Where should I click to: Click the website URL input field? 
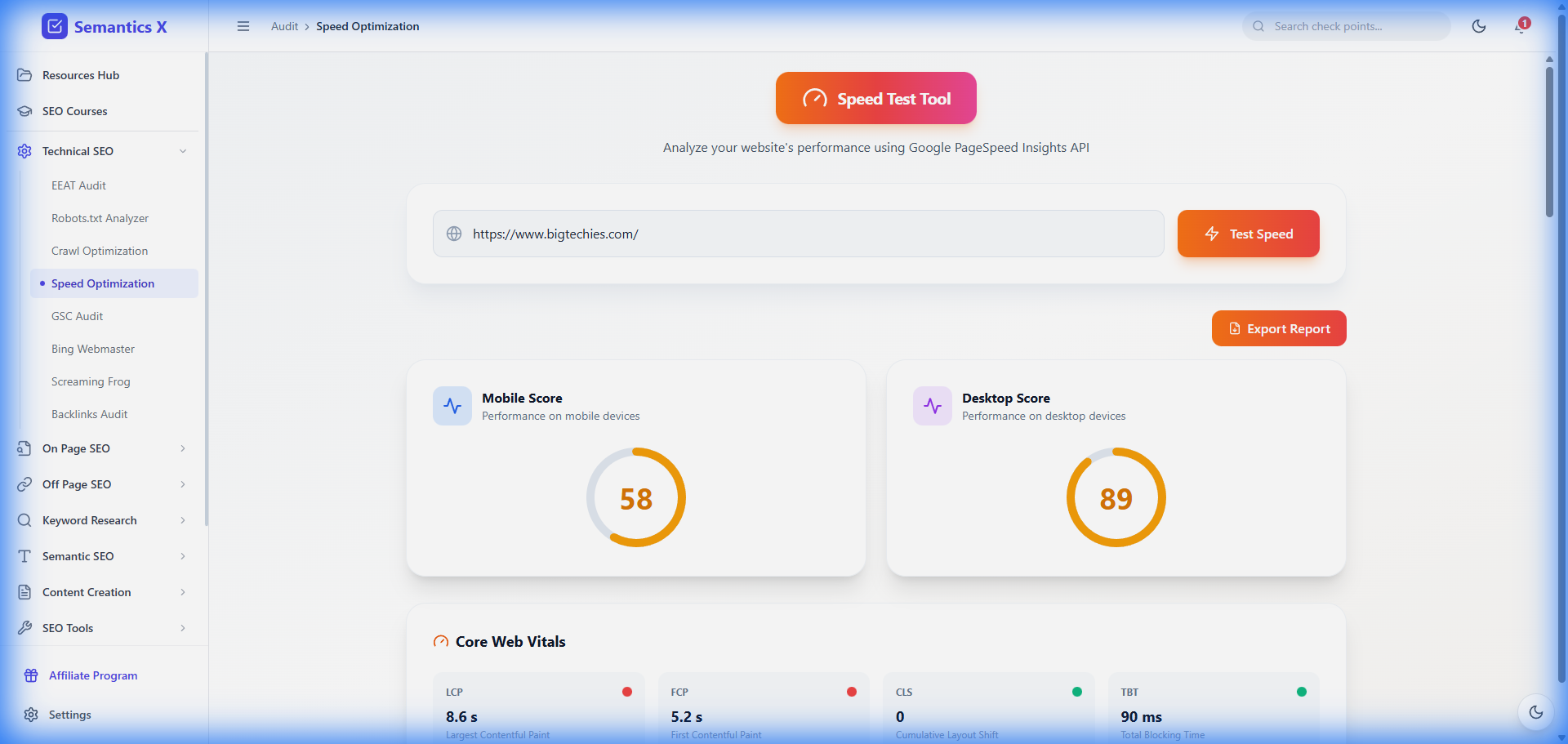pyautogui.click(x=799, y=234)
